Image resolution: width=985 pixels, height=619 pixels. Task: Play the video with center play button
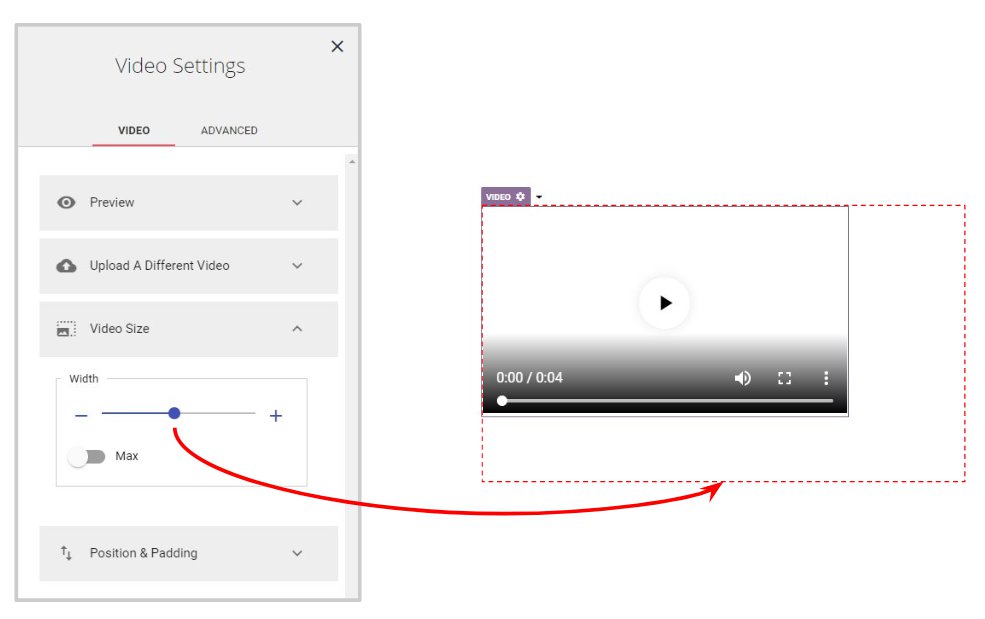pyautogui.click(x=665, y=303)
